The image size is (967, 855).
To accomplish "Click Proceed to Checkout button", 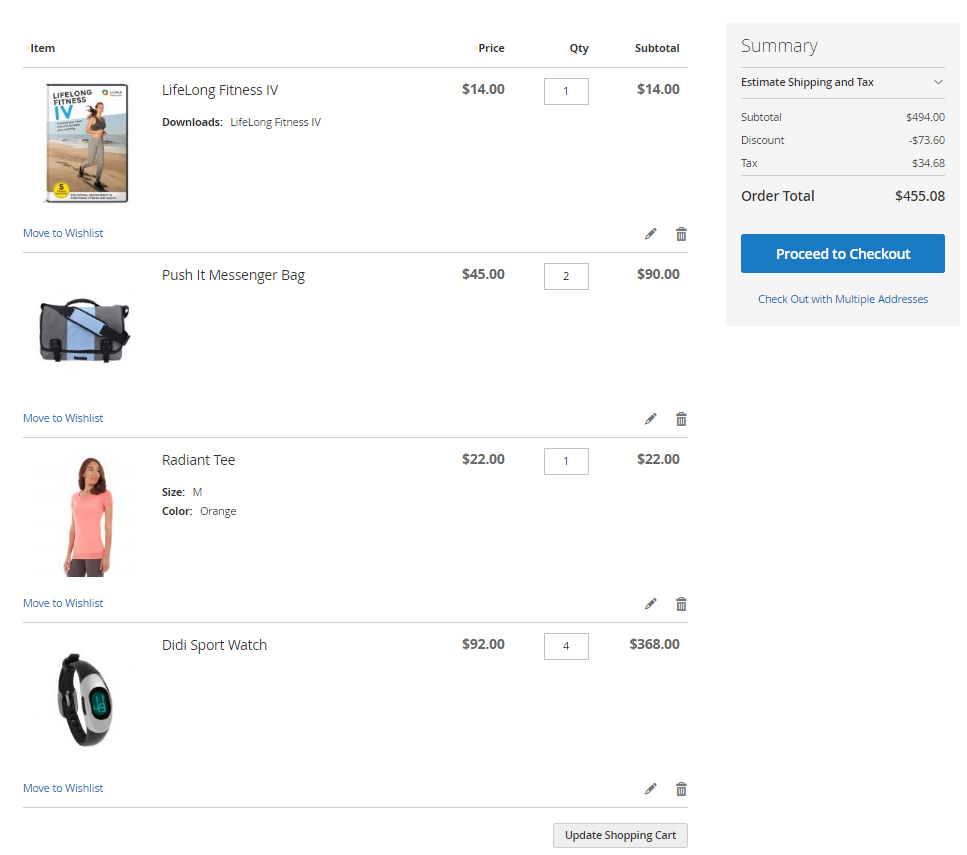I will tap(842, 254).
